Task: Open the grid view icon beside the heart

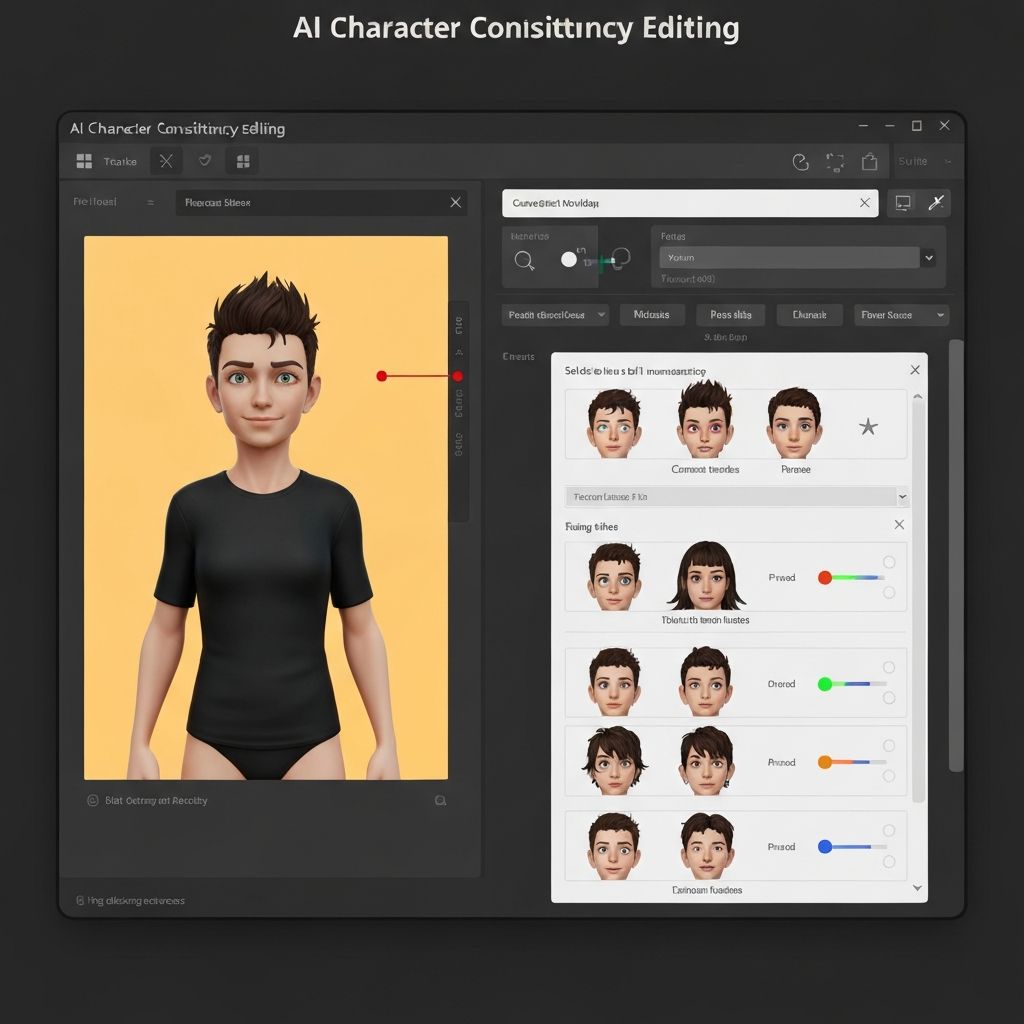Action: click(x=241, y=160)
